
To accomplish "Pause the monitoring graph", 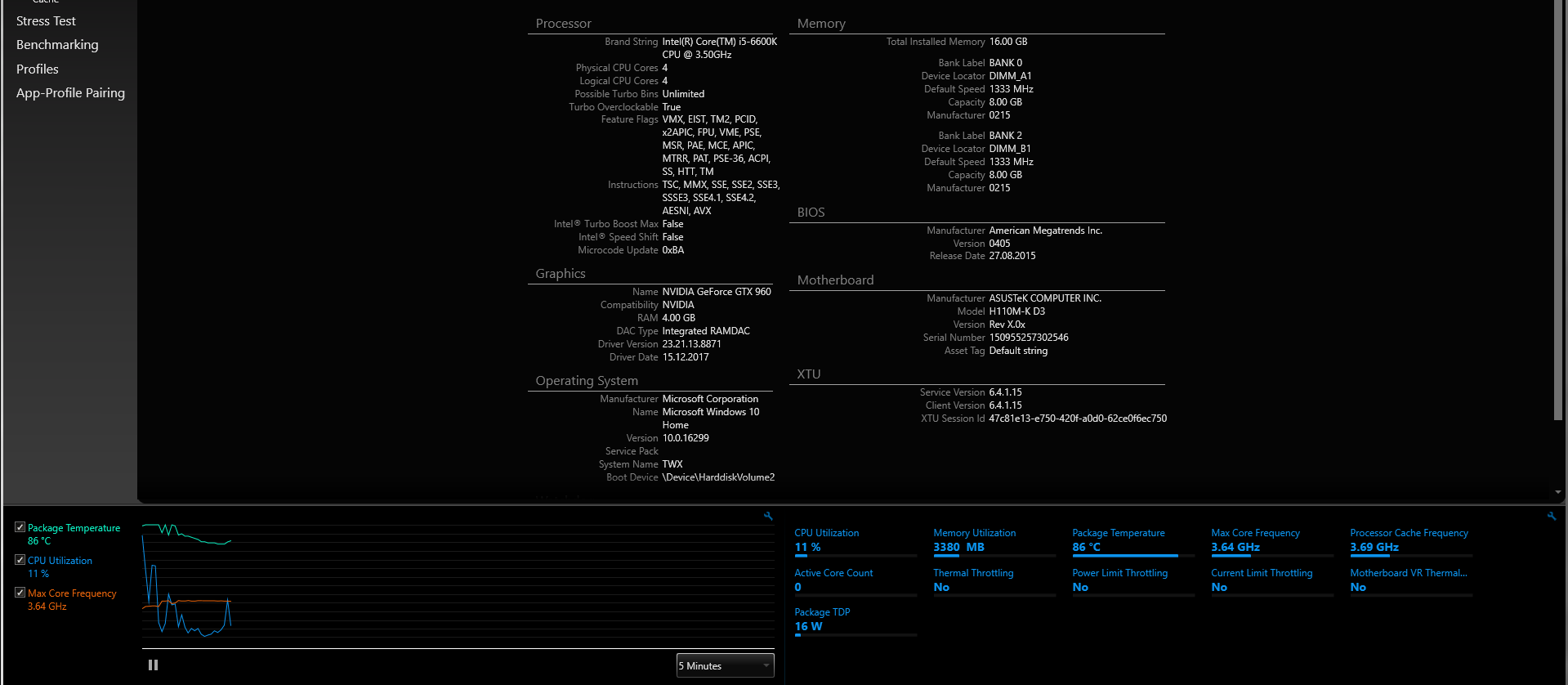I will click(x=153, y=665).
